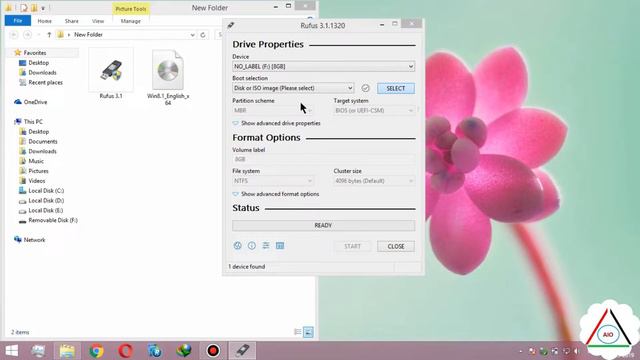Click the Quick Access properties icon in title bar
The image size is (640, 360).
24,8
